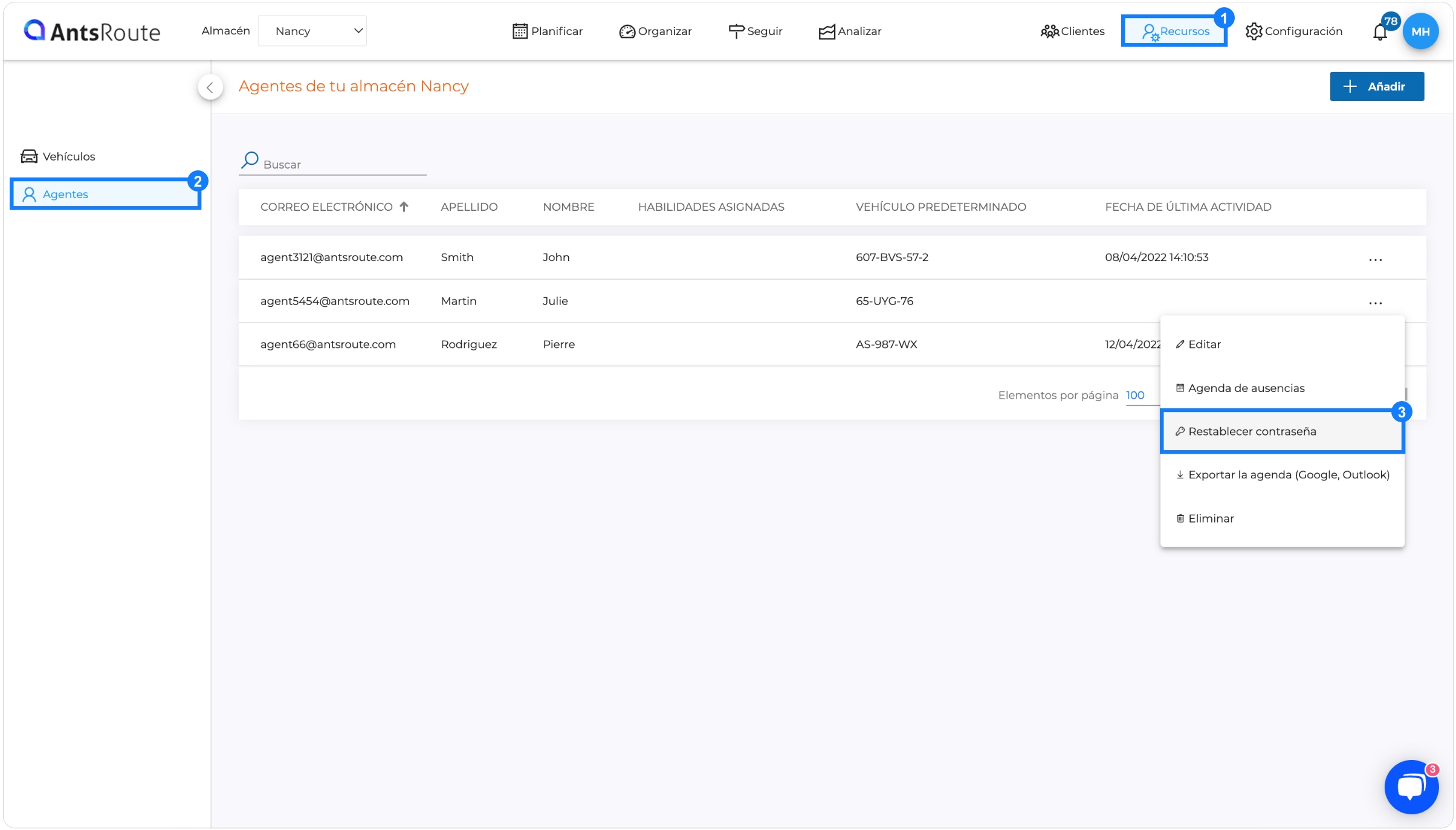Image resolution: width=1456 pixels, height=830 pixels.
Task: Select agent66@antsroute.com email cell
Action: (328, 344)
